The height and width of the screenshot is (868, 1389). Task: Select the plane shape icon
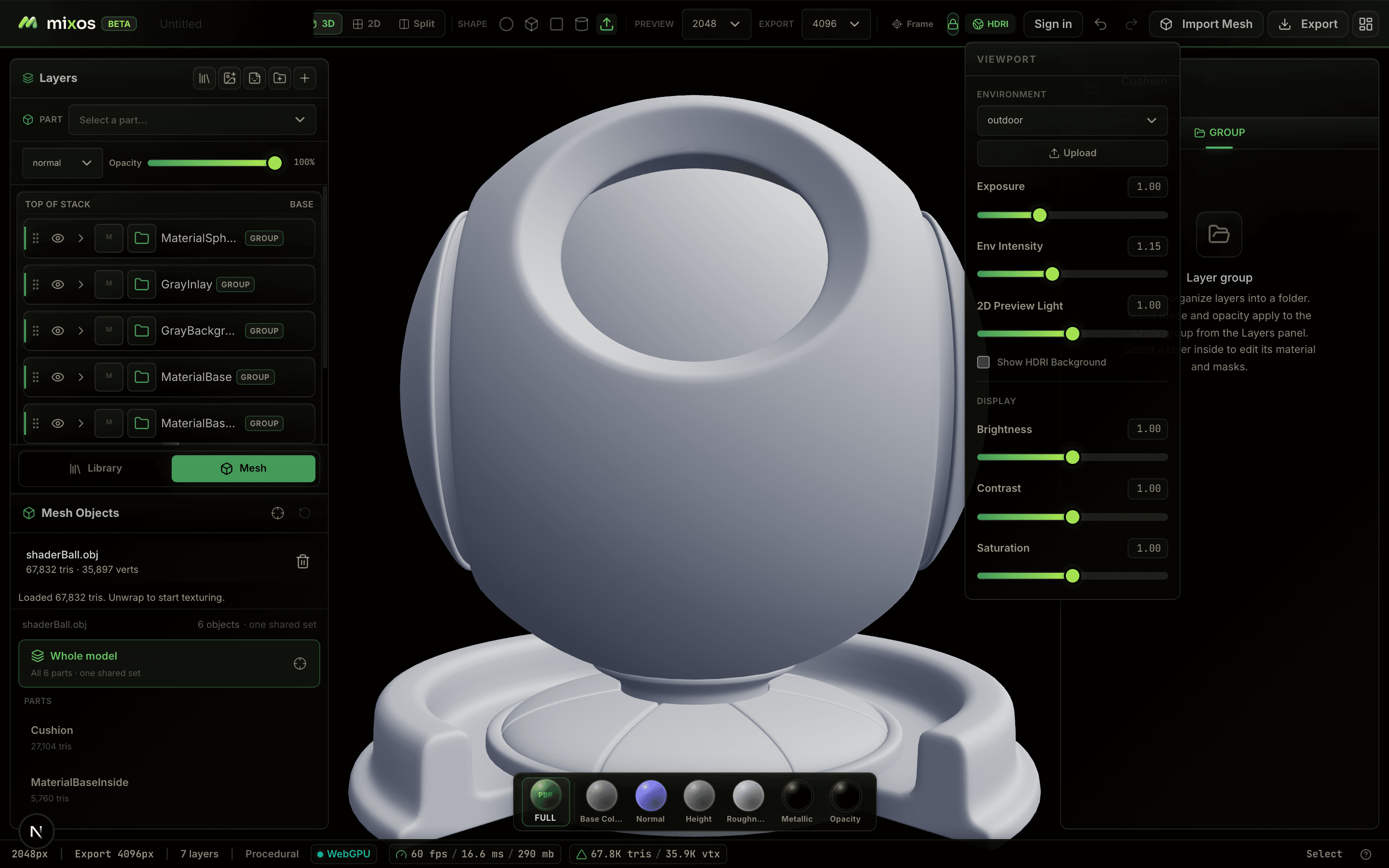point(556,24)
